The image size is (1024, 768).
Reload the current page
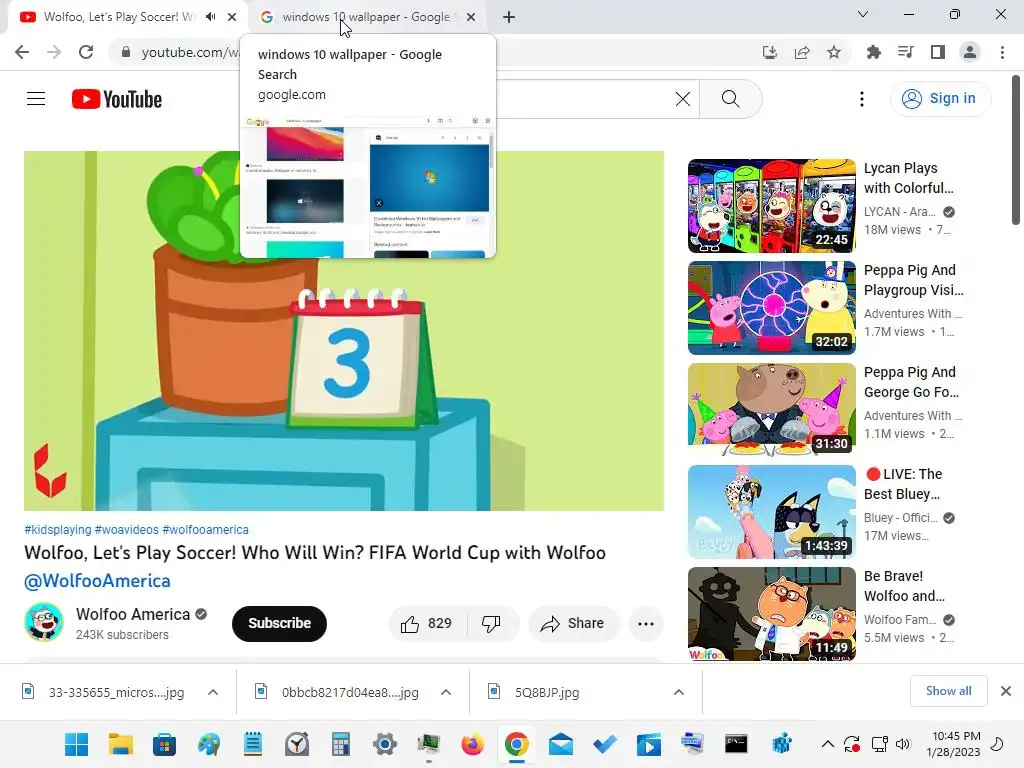coord(86,52)
